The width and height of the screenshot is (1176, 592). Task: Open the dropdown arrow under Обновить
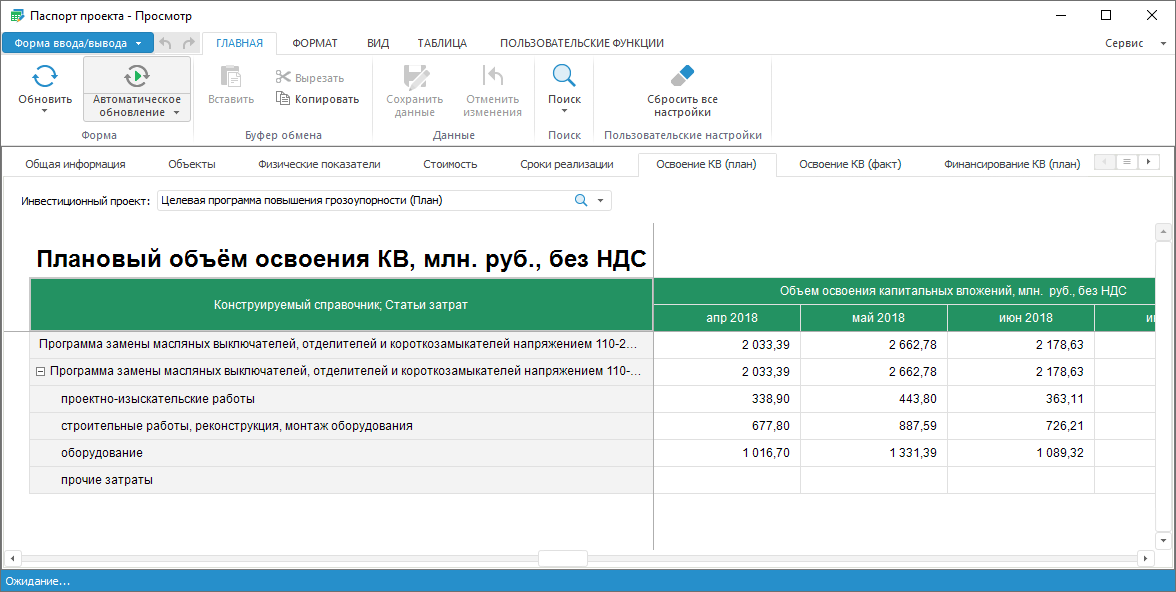point(45,111)
